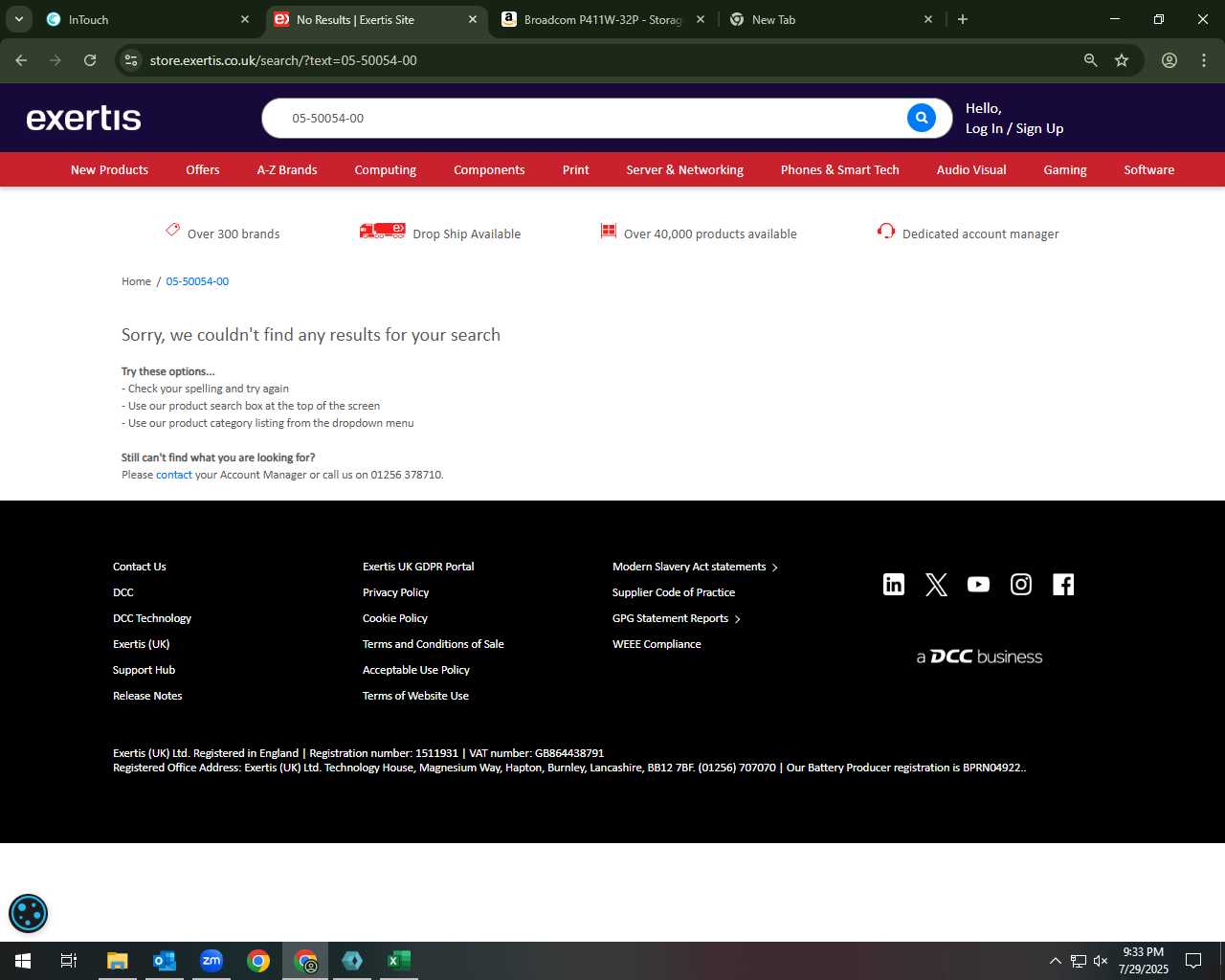Open the YouTube social icon

point(978,585)
